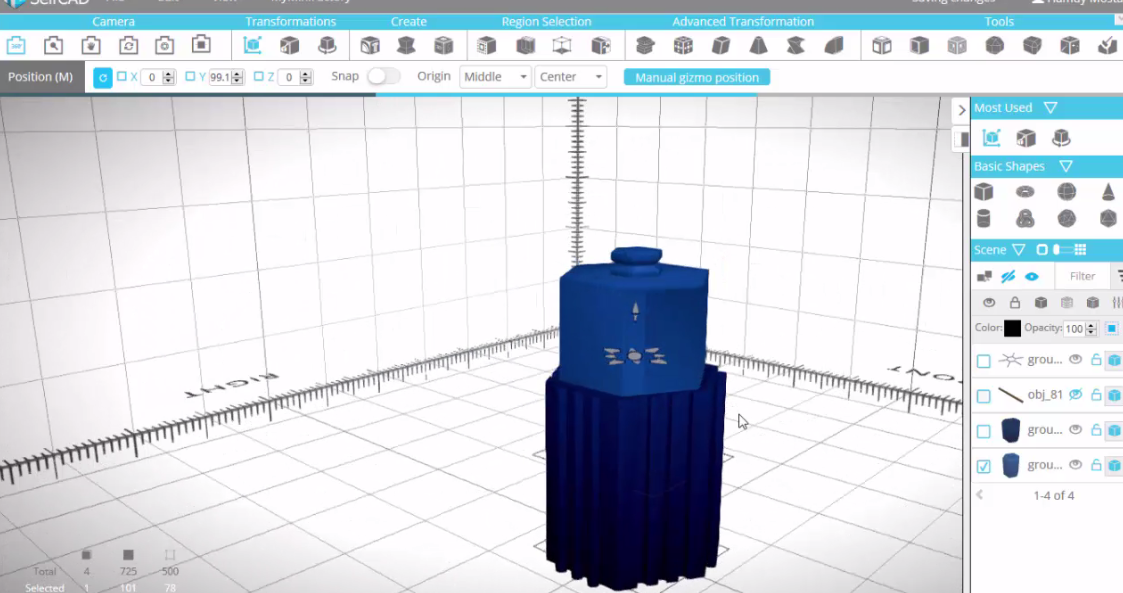Screen dimensions: 1123x593
Task: Click the blue reset position button
Action: click(x=102, y=77)
